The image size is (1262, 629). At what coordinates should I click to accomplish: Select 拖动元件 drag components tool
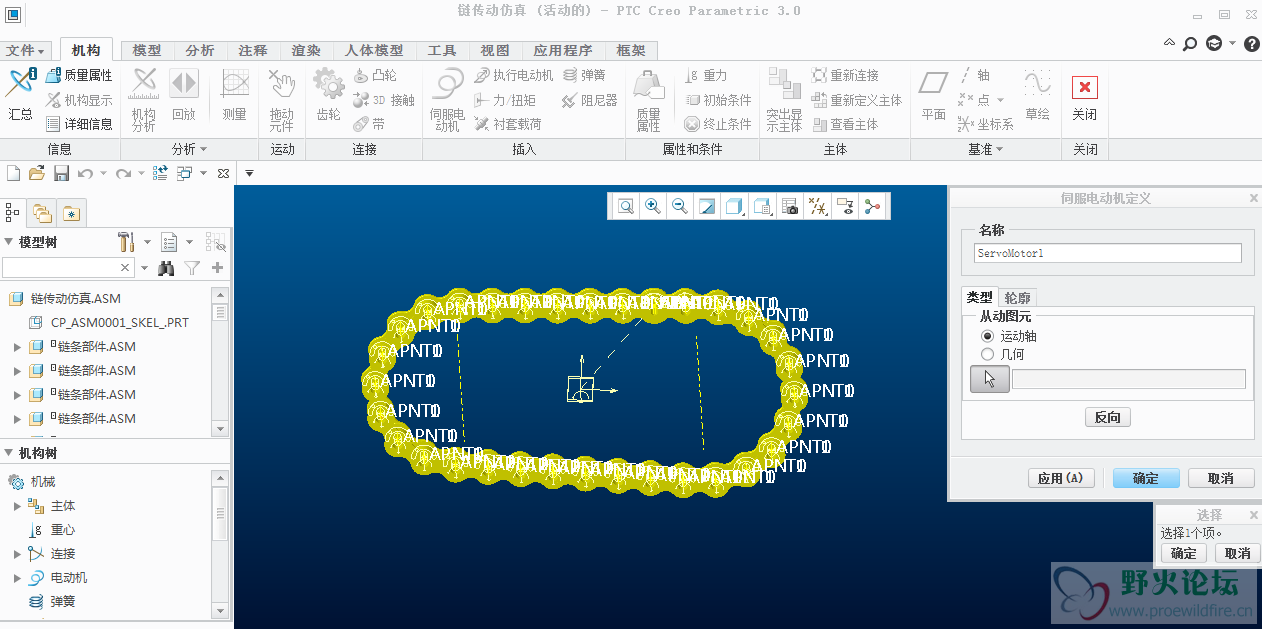click(x=282, y=100)
